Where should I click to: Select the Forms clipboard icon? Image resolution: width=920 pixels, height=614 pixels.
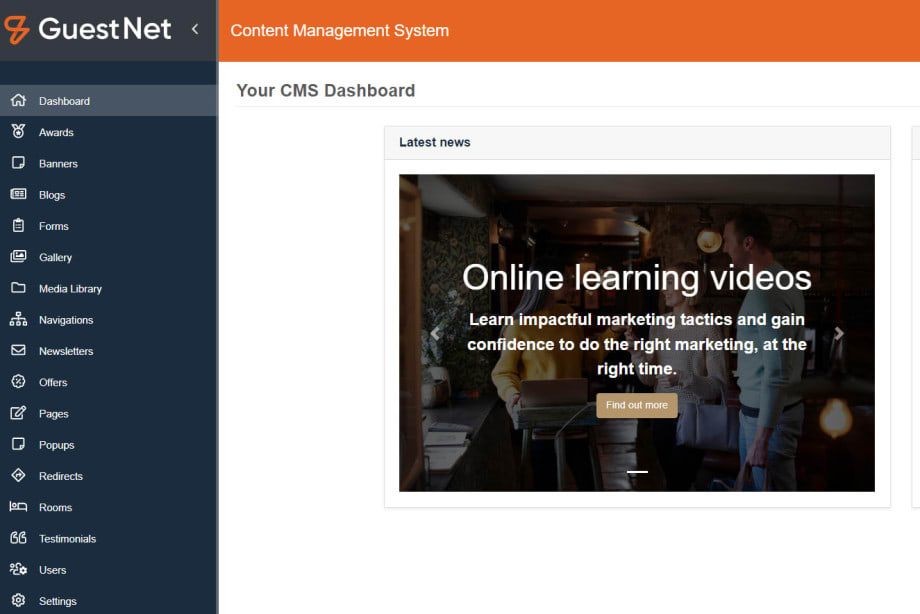point(20,225)
